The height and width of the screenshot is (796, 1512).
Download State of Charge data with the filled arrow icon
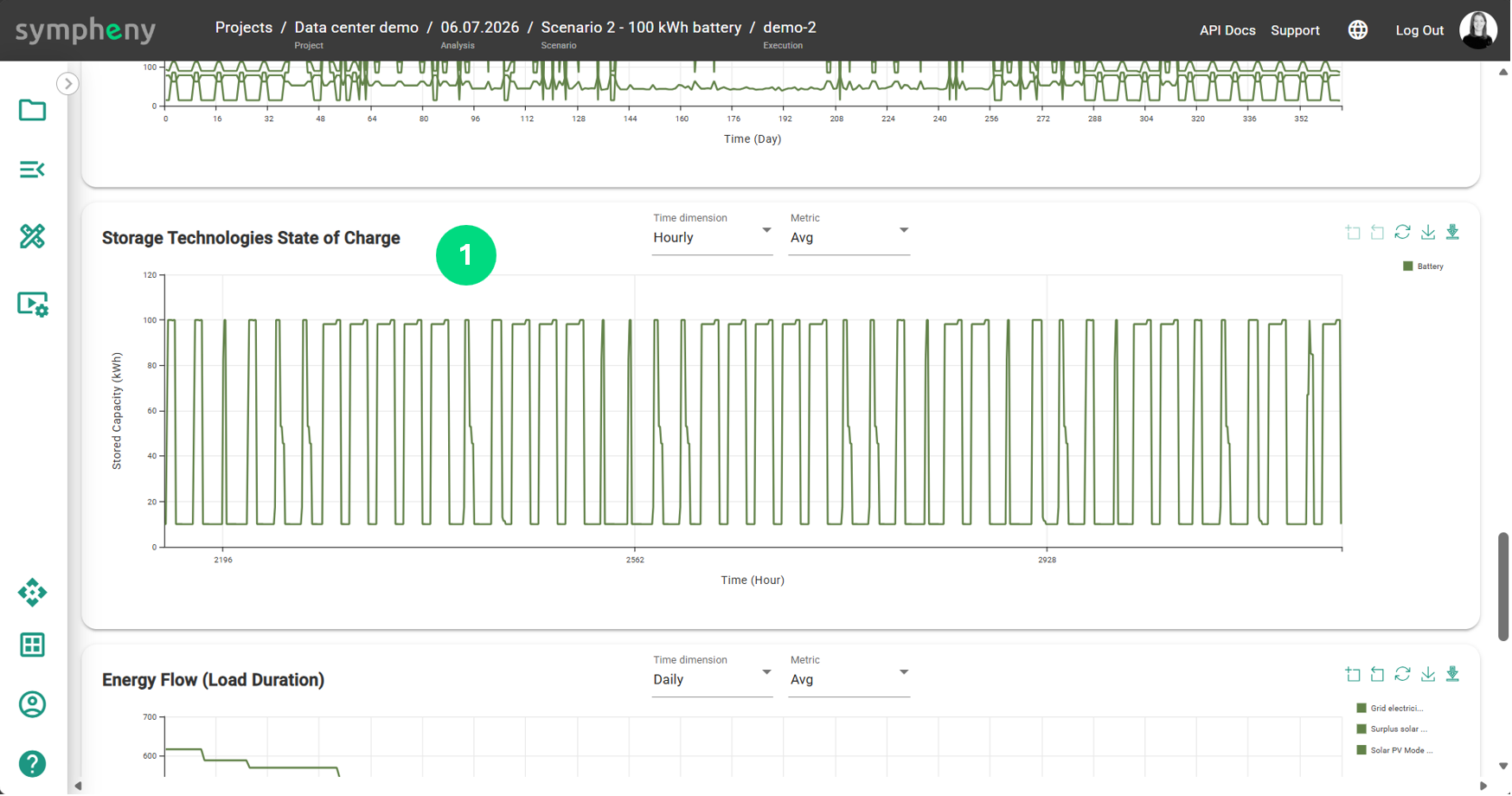(x=1453, y=232)
